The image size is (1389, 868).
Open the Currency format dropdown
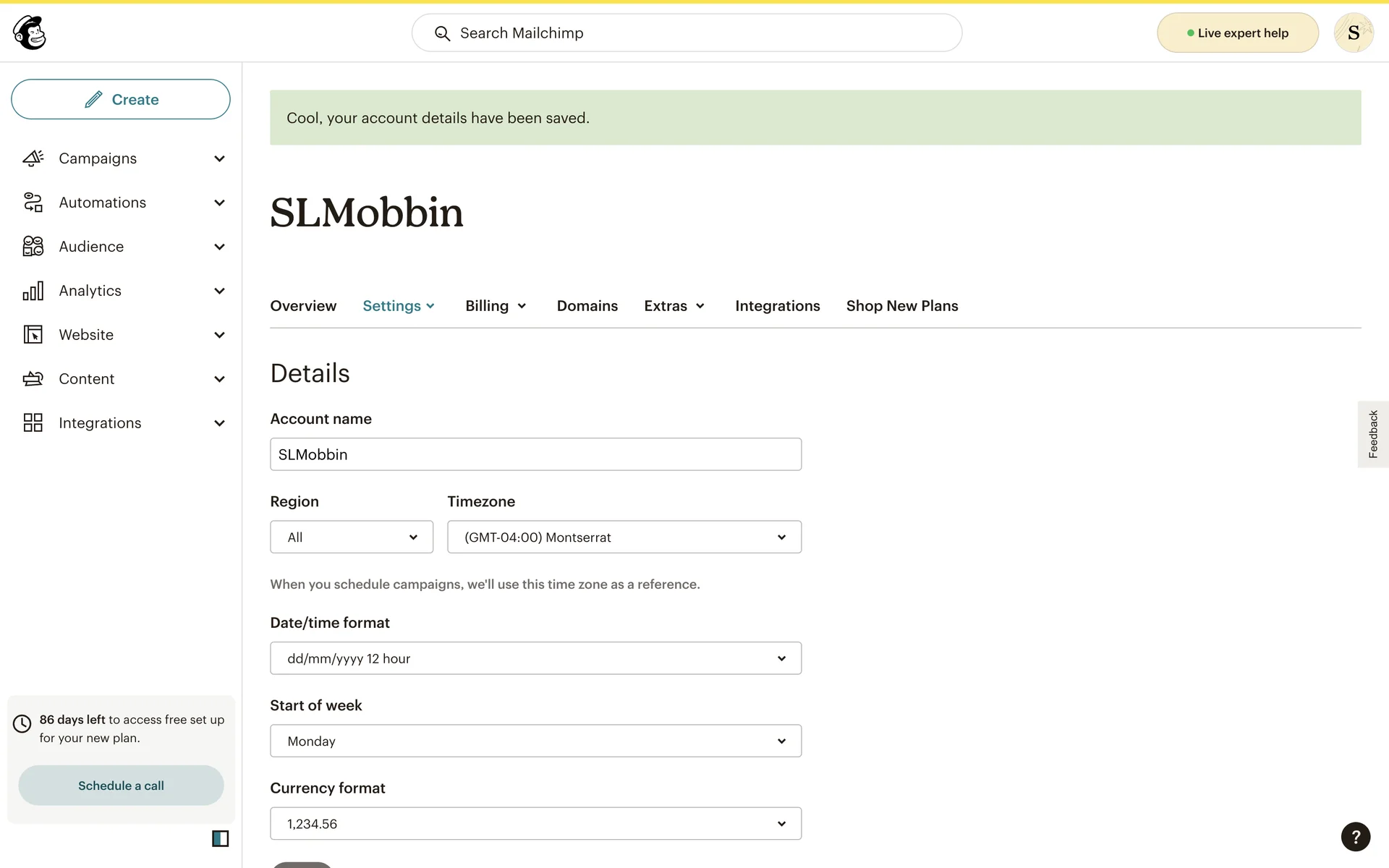[535, 824]
